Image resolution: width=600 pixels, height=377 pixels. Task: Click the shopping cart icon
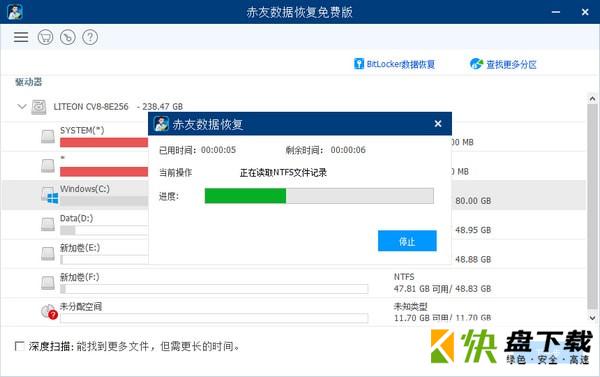tap(46, 37)
